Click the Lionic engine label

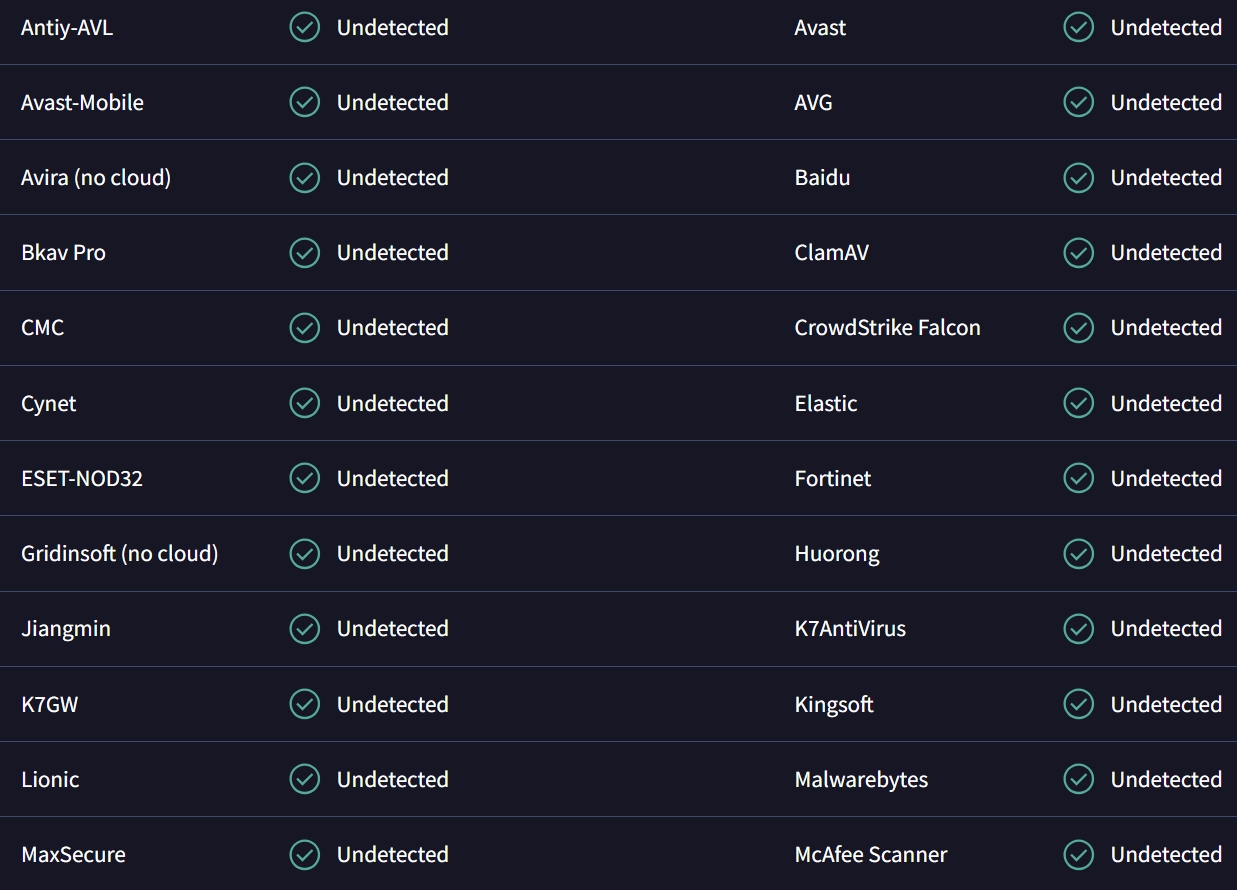pyautogui.click(x=50, y=780)
